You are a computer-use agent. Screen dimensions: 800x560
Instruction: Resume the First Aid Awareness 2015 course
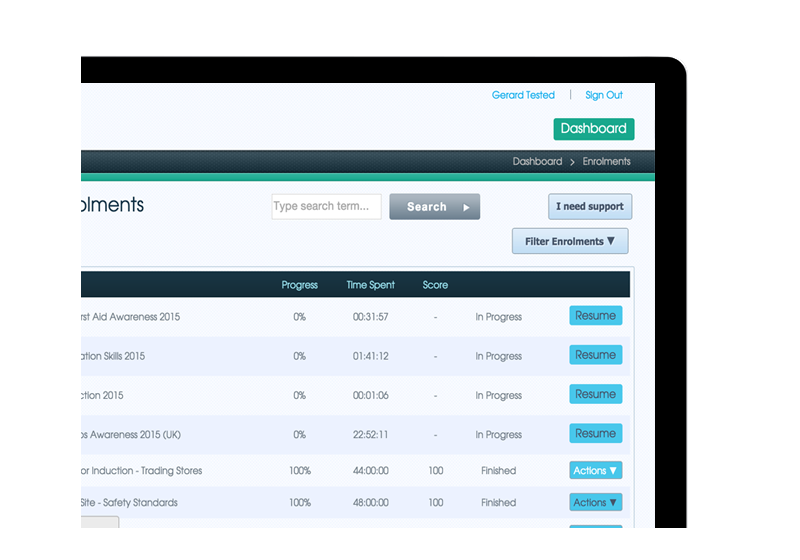click(595, 316)
